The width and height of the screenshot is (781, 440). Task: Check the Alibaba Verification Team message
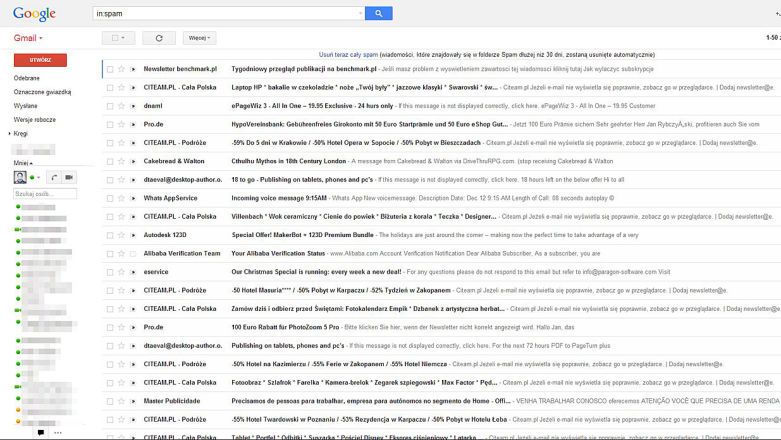pos(110,254)
